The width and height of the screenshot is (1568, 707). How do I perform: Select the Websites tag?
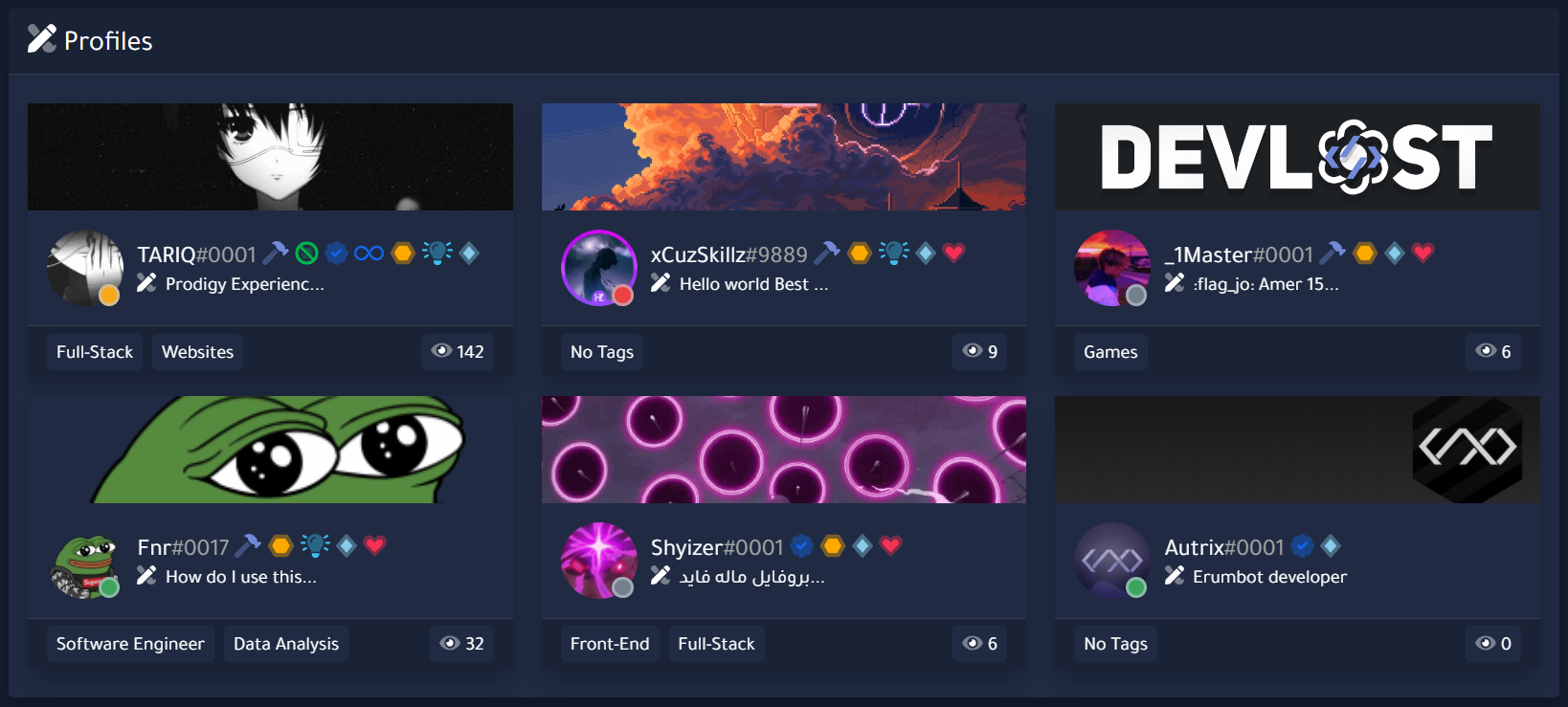197,352
